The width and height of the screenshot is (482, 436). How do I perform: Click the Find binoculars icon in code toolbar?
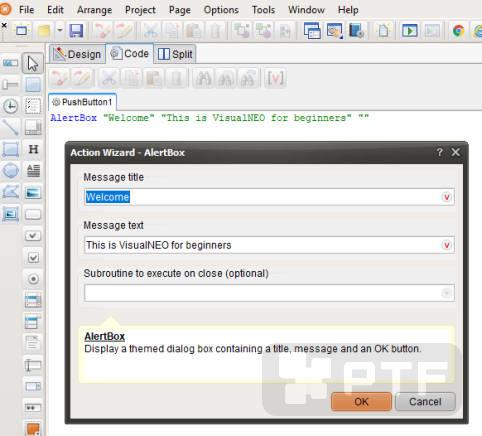point(203,78)
